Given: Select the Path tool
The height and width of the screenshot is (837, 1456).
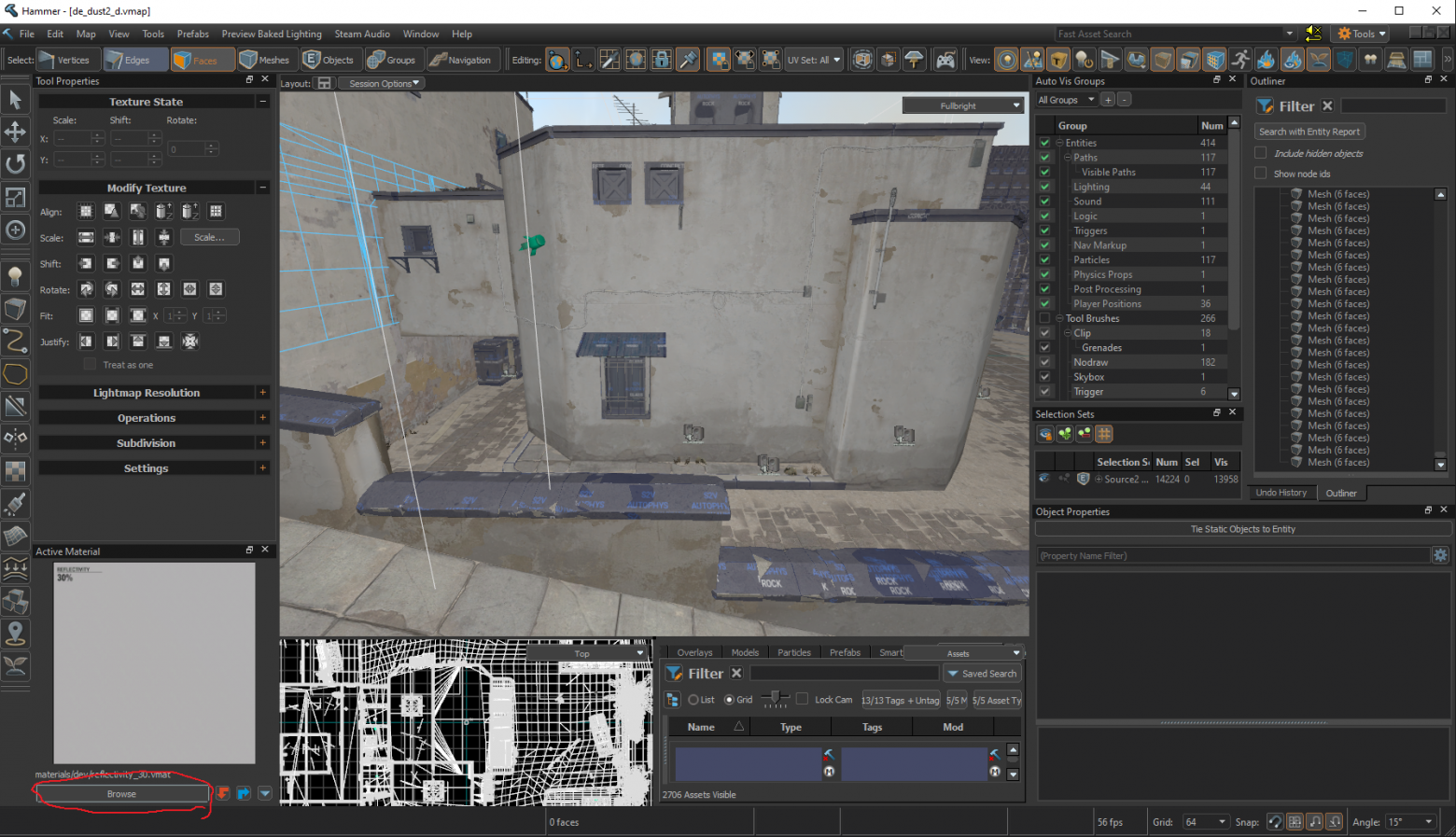Looking at the screenshot, I should [16, 341].
